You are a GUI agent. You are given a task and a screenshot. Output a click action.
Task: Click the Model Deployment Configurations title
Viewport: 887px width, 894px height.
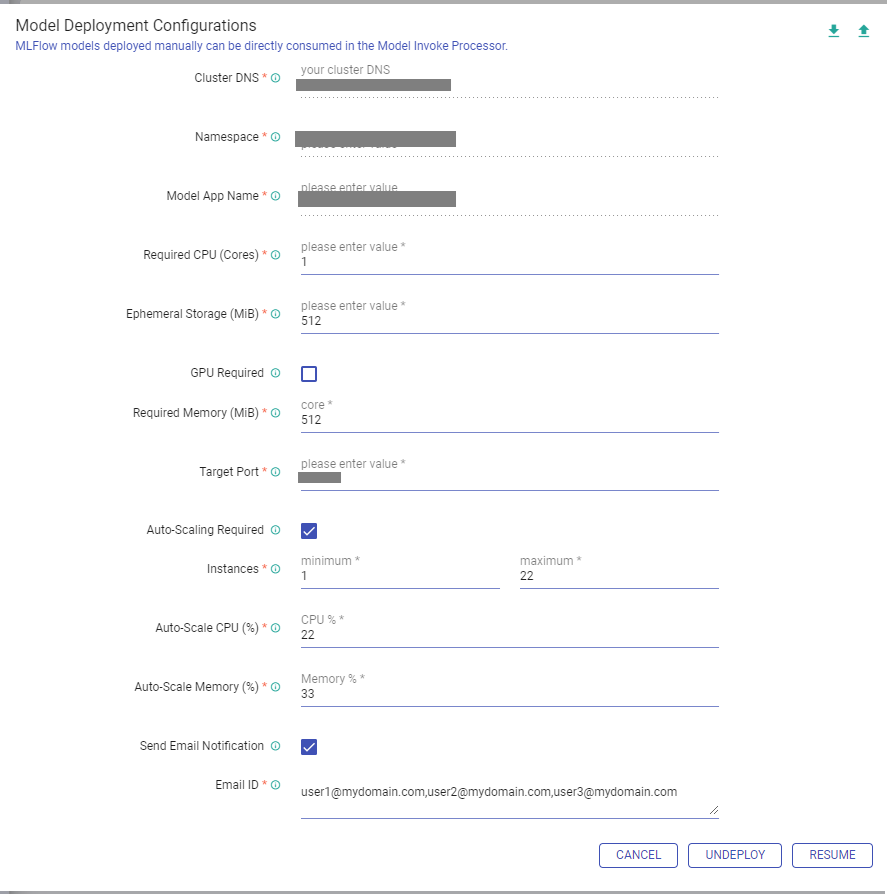(x=136, y=26)
